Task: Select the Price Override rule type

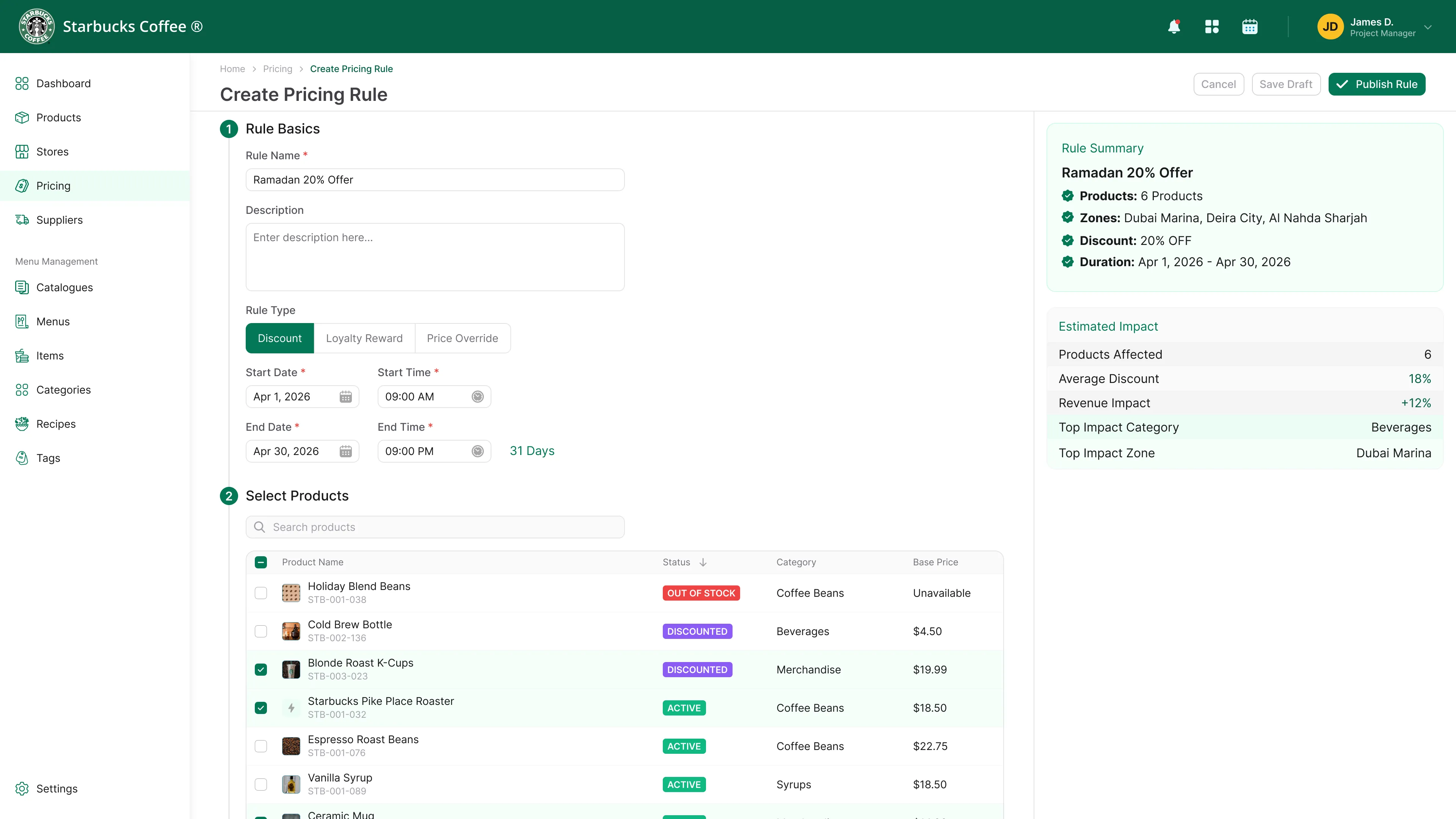Action: pyautogui.click(x=462, y=338)
